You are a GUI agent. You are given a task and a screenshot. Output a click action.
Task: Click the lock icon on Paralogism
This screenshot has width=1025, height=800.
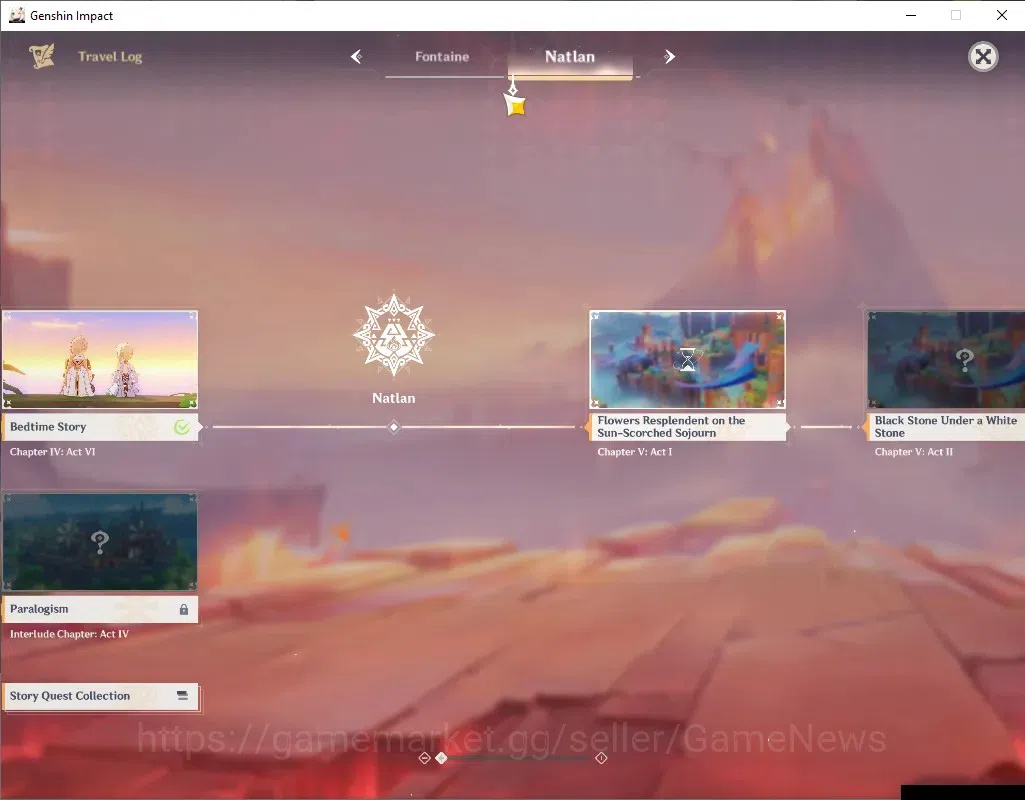184,609
